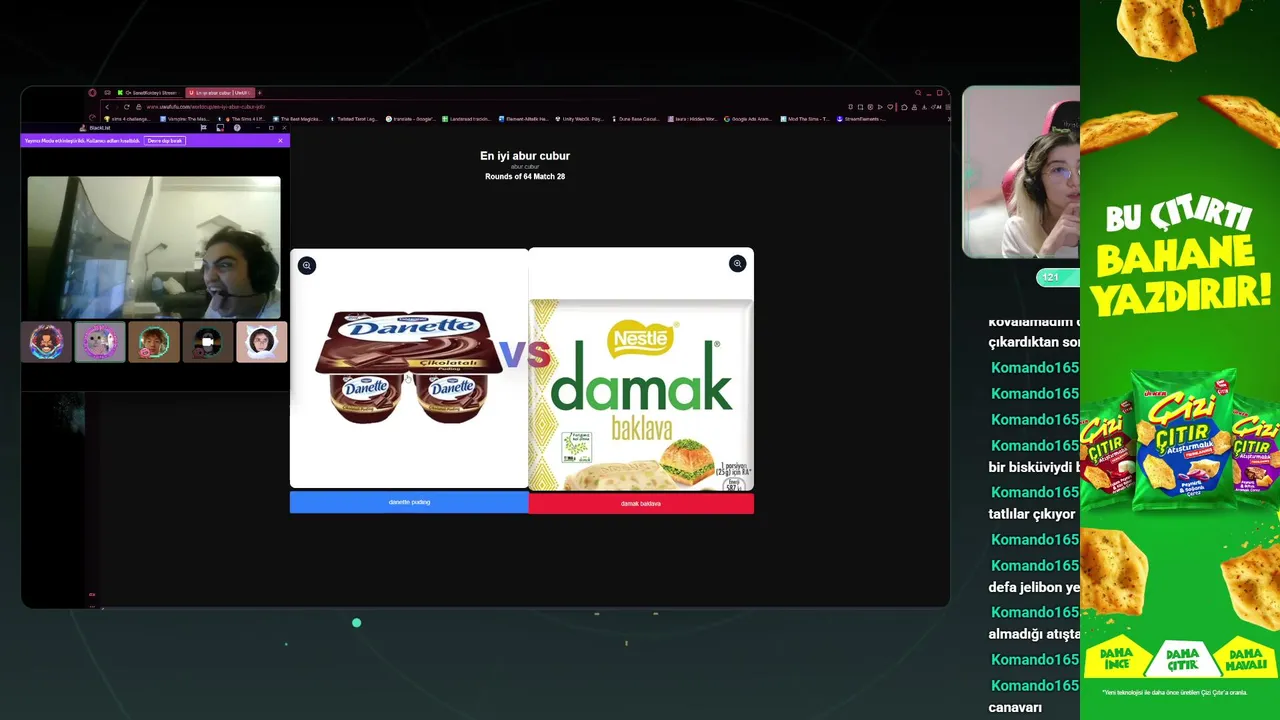This screenshot has width=1280, height=720.
Task: Open 'The Sims 4' bookmark
Action: [245, 119]
